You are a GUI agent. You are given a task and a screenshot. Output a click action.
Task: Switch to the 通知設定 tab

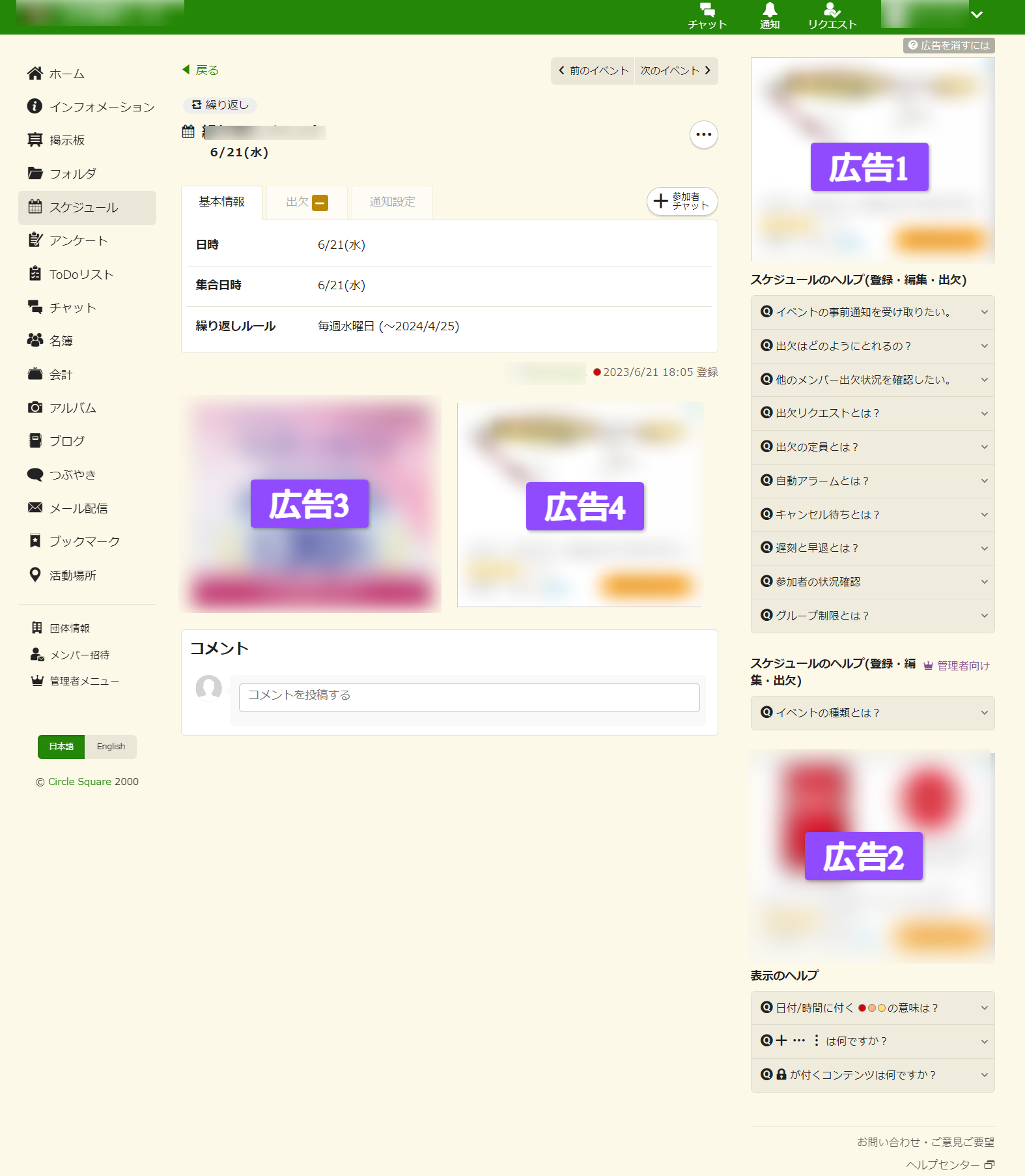point(392,203)
